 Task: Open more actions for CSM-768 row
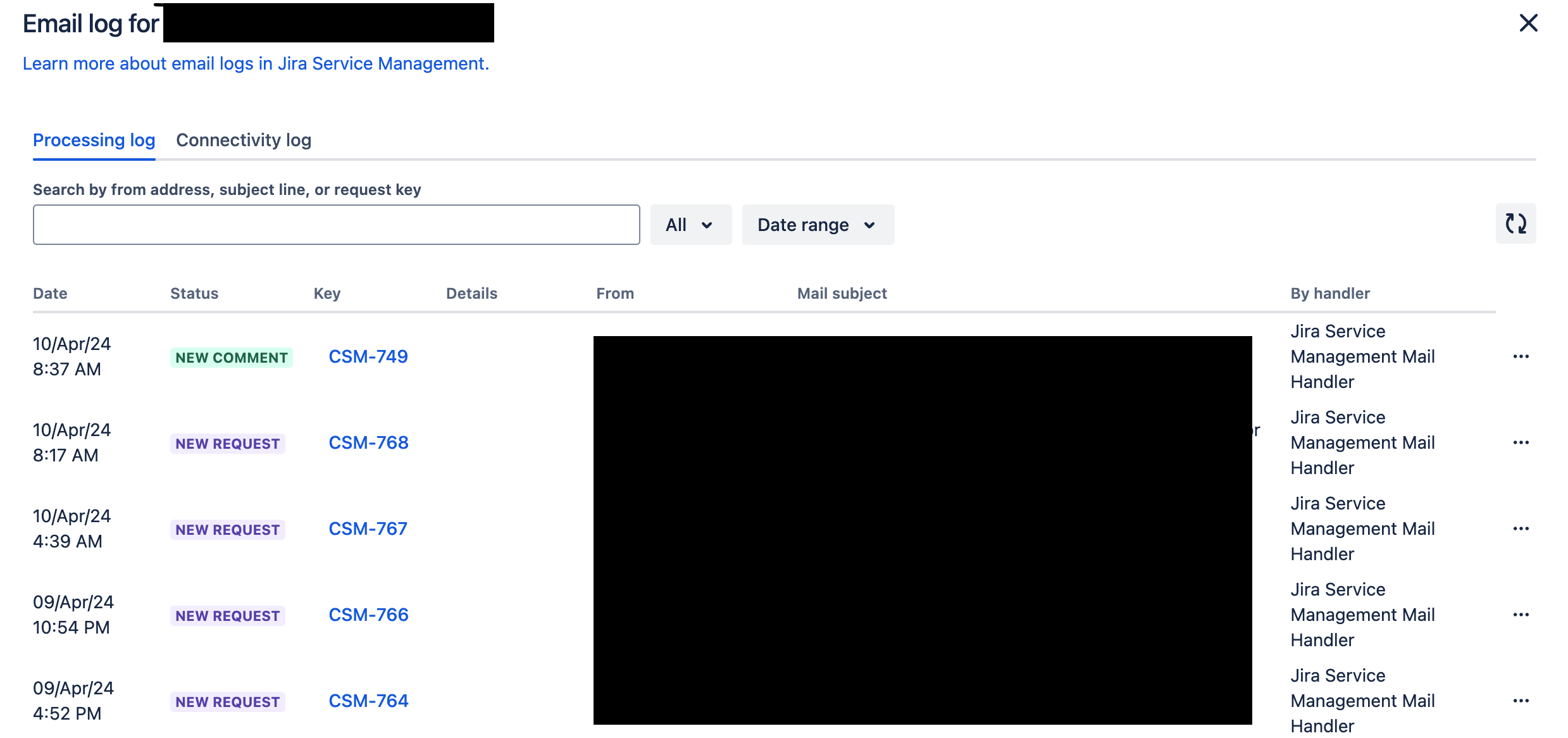1521,442
